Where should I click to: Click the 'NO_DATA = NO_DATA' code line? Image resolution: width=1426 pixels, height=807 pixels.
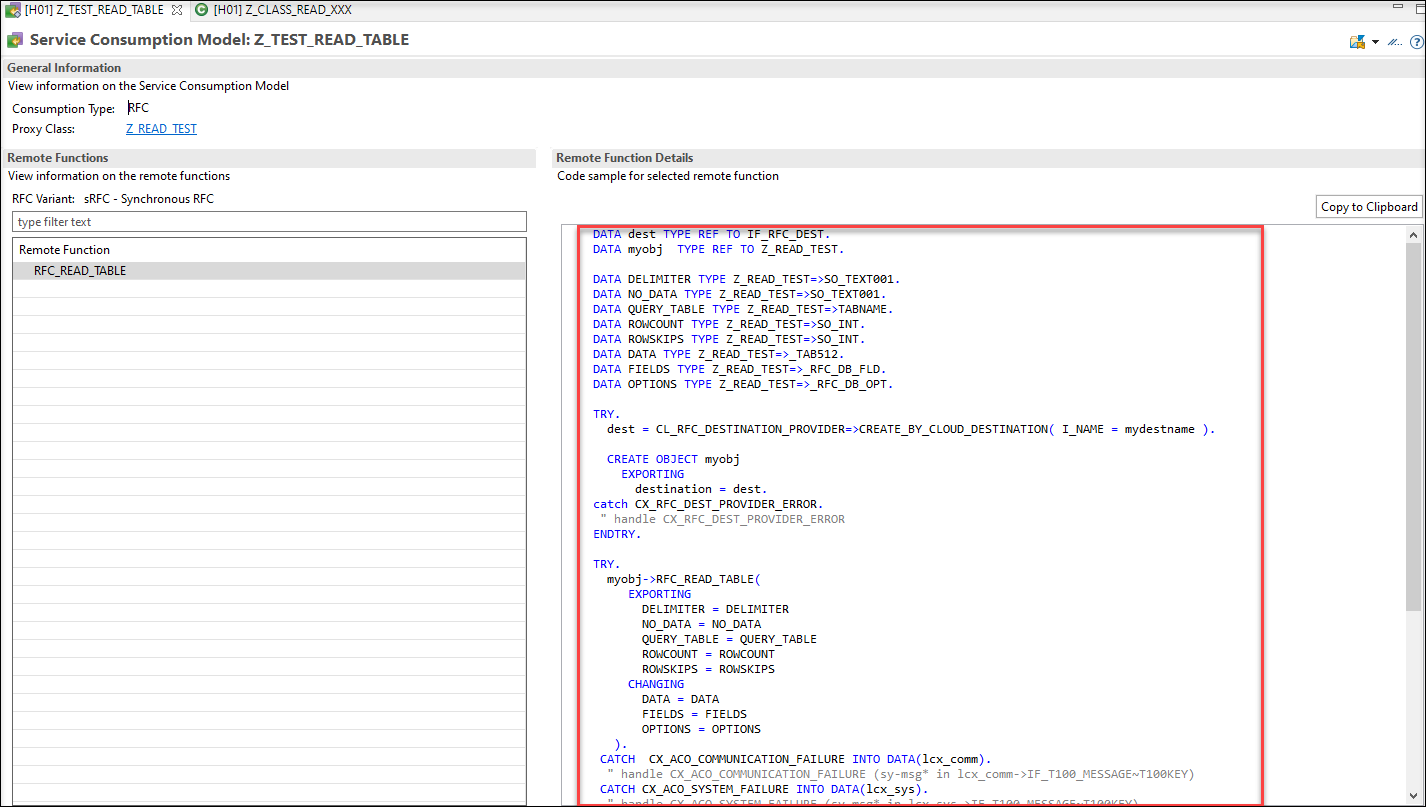[x=701, y=624]
